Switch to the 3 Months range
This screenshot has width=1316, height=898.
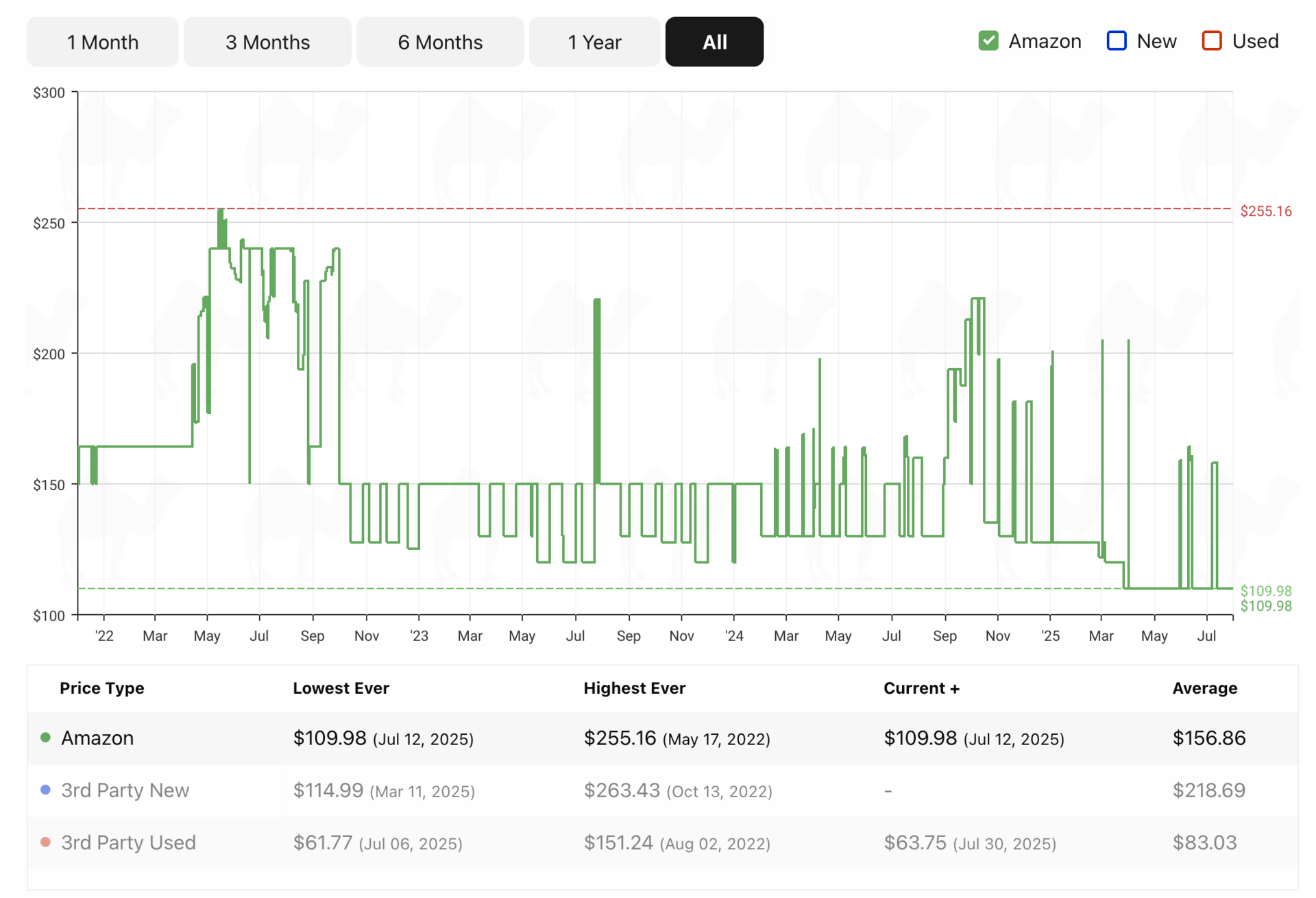click(x=267, y=43)
